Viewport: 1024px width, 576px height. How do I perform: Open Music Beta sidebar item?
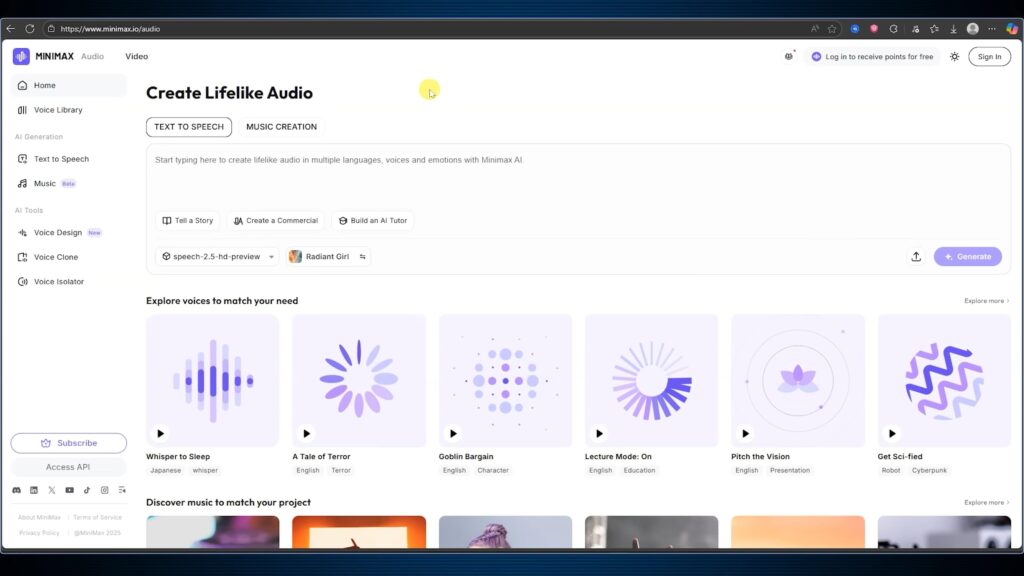[69, 184]
